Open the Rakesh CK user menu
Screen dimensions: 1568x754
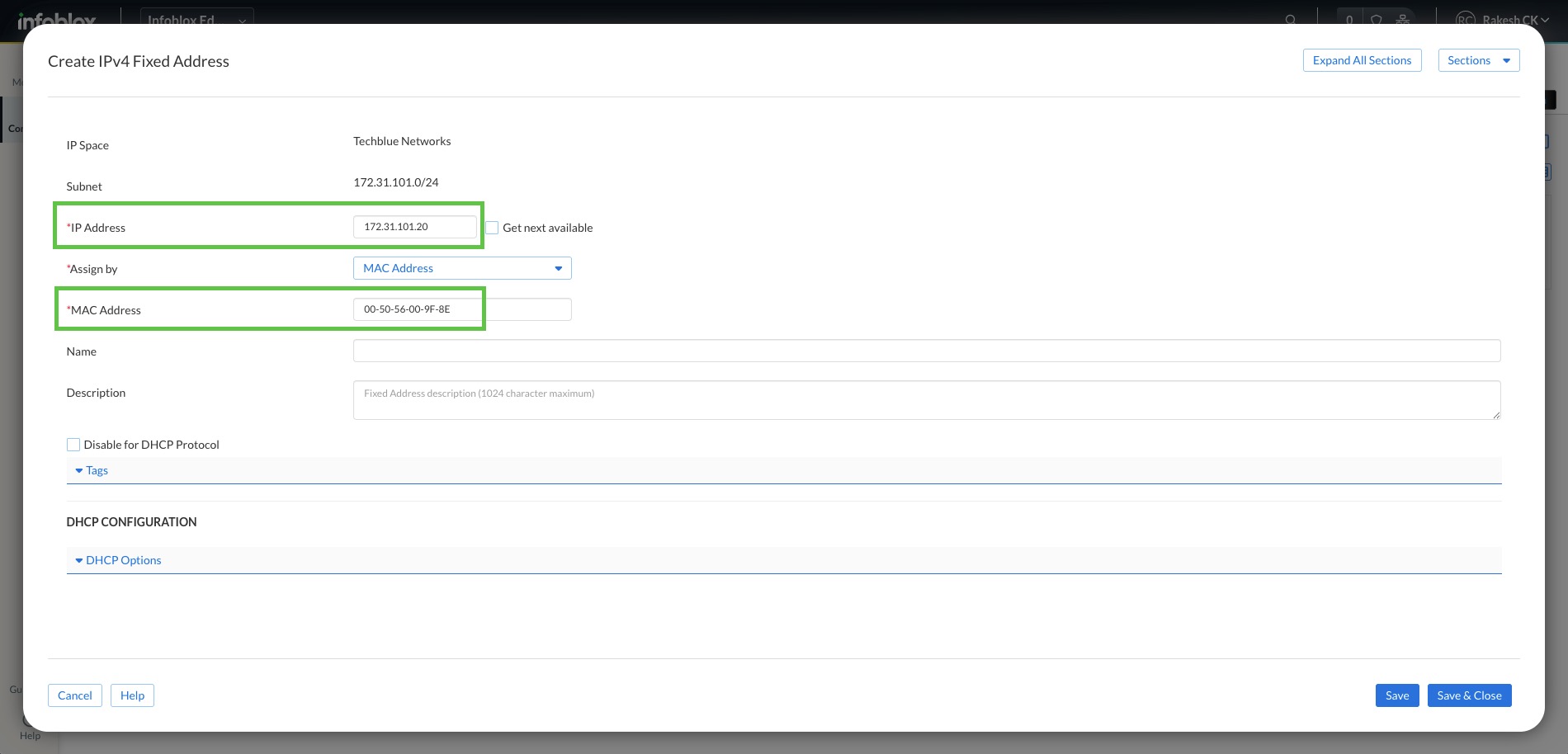tap(1514, 19)
